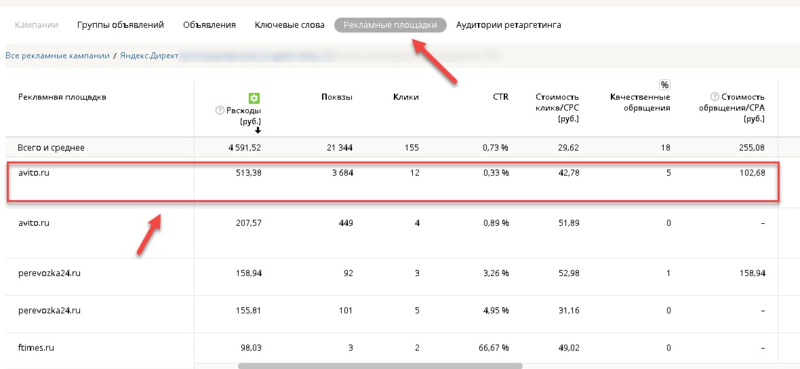Select the Рекламные площадки tab
This screenshot has width=800, height=369.
pos(390,25)
